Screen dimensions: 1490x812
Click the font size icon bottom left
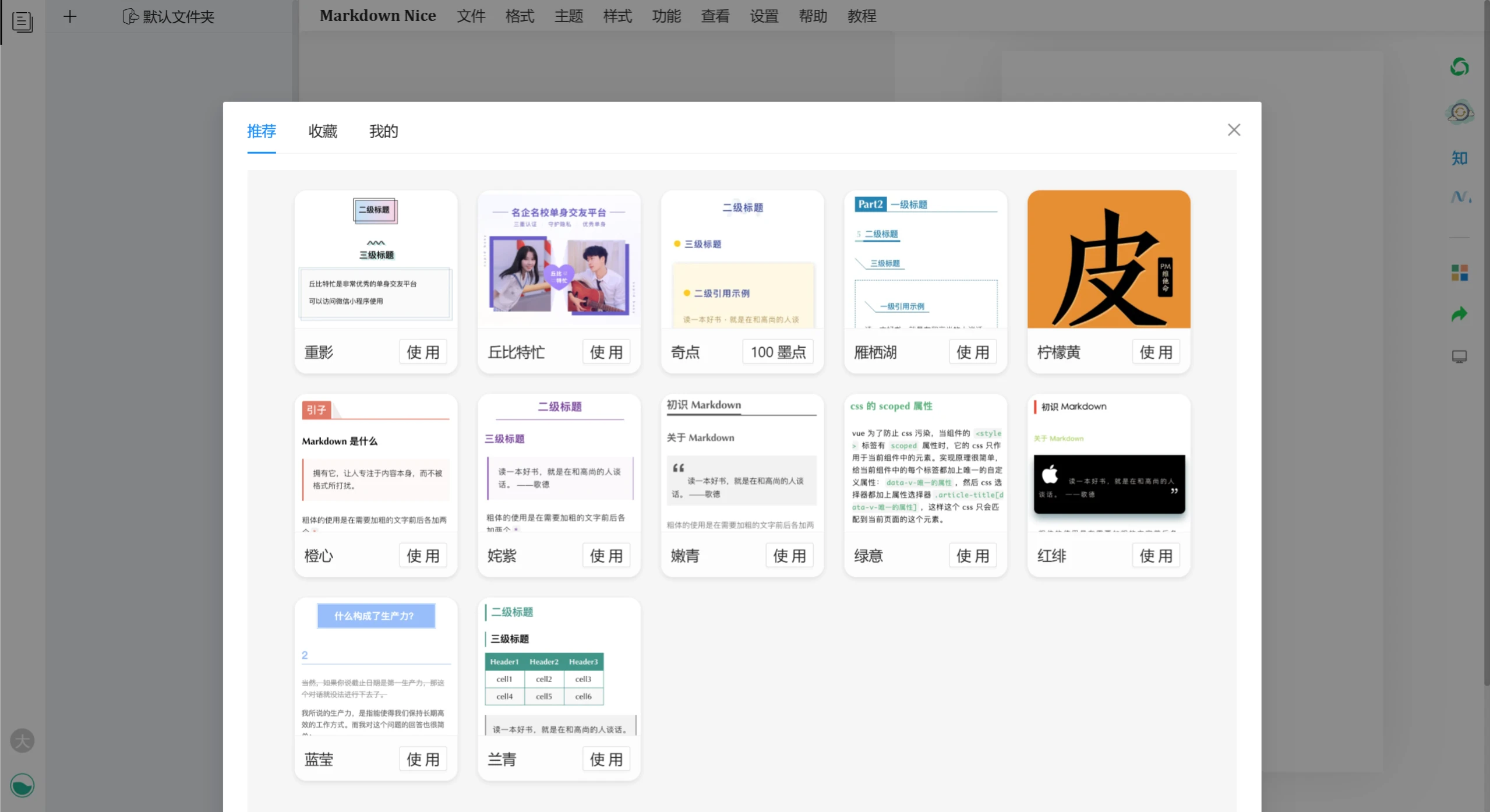point(22,740)
